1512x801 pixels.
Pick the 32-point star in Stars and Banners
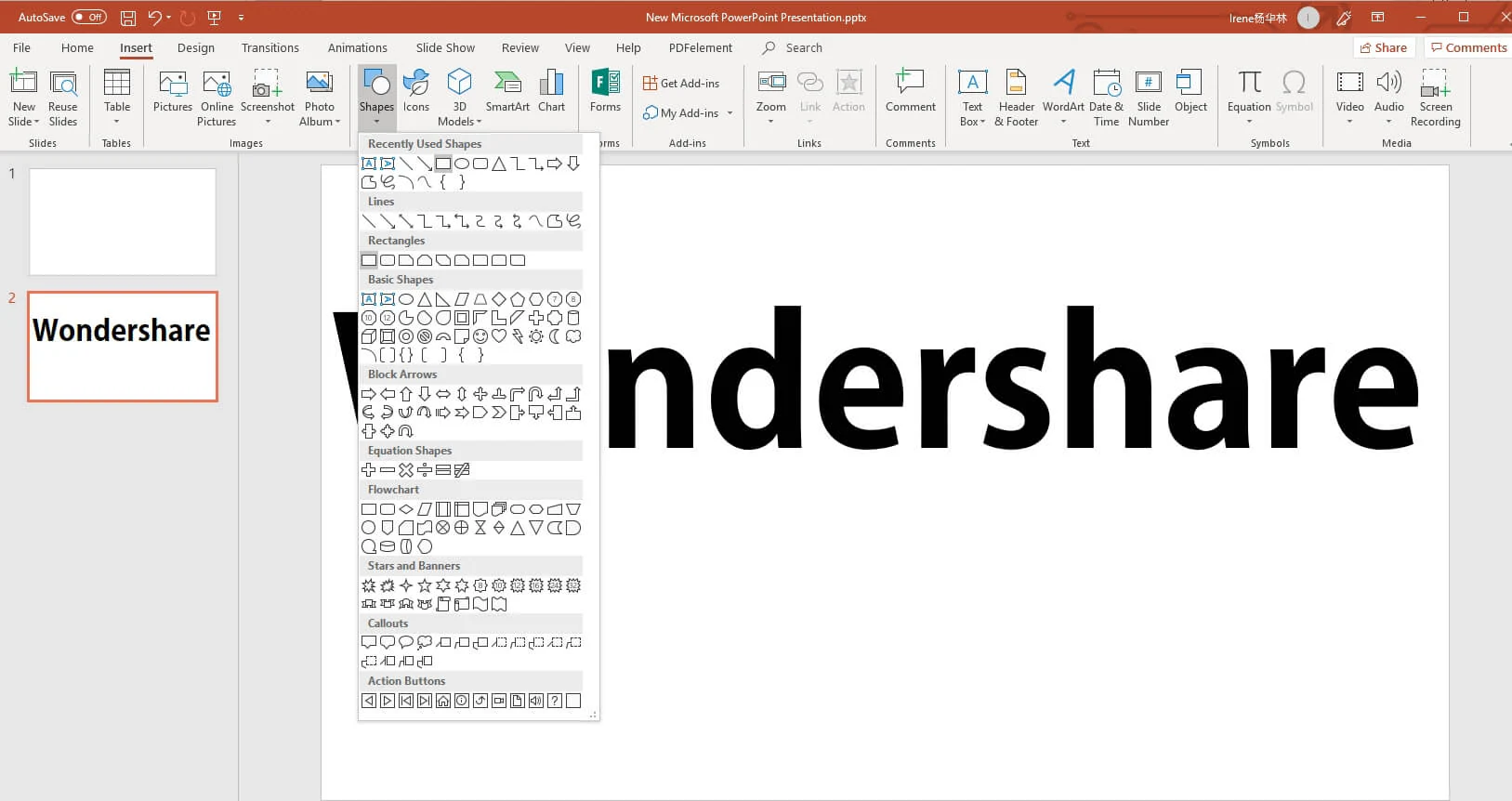point(573,585)
